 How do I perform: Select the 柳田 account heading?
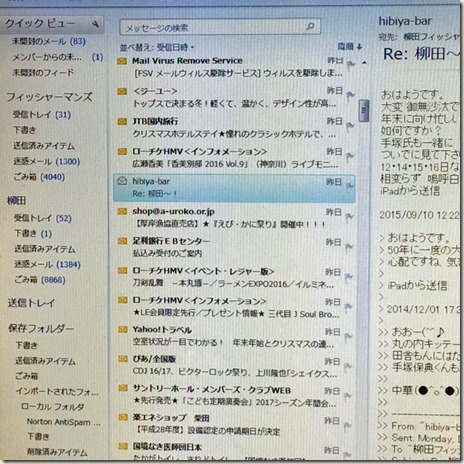[x=16, y=200]
